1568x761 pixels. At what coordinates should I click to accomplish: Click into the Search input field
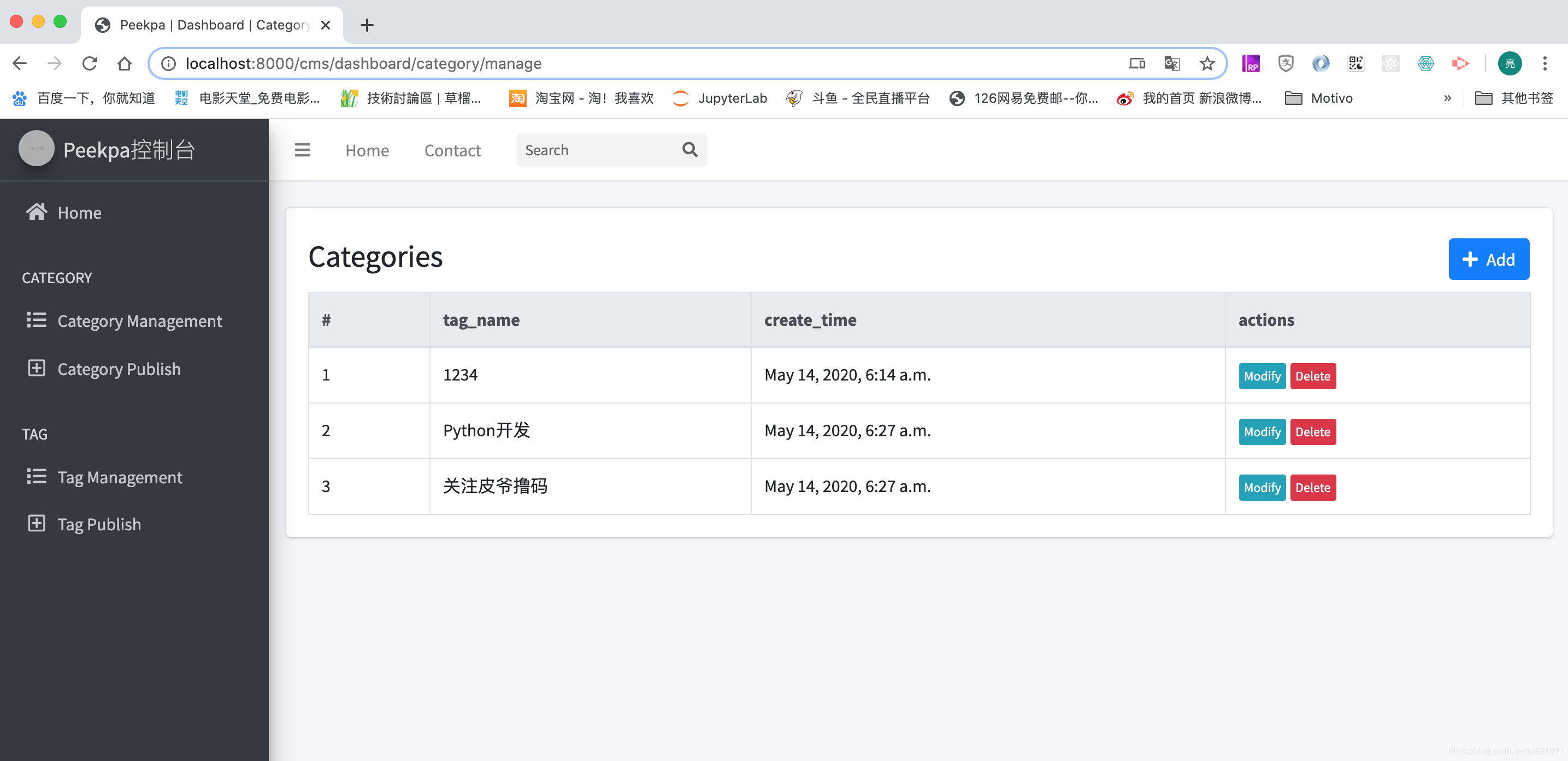point(597,150)
